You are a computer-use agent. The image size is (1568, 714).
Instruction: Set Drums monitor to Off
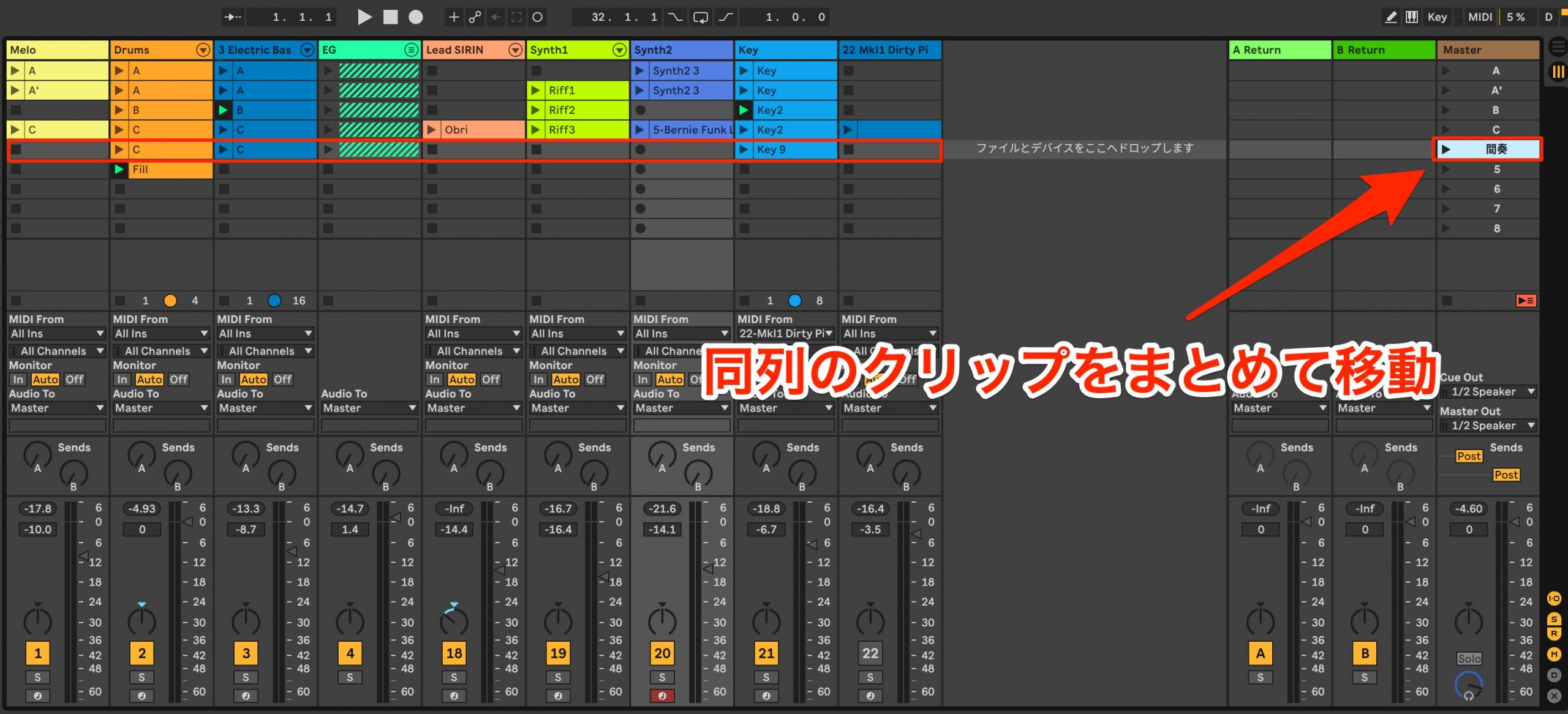click(178, 380)
